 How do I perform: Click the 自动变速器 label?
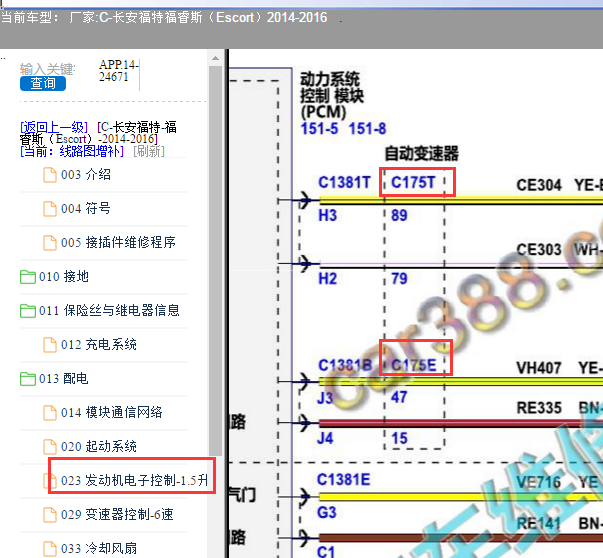point(421,153)
